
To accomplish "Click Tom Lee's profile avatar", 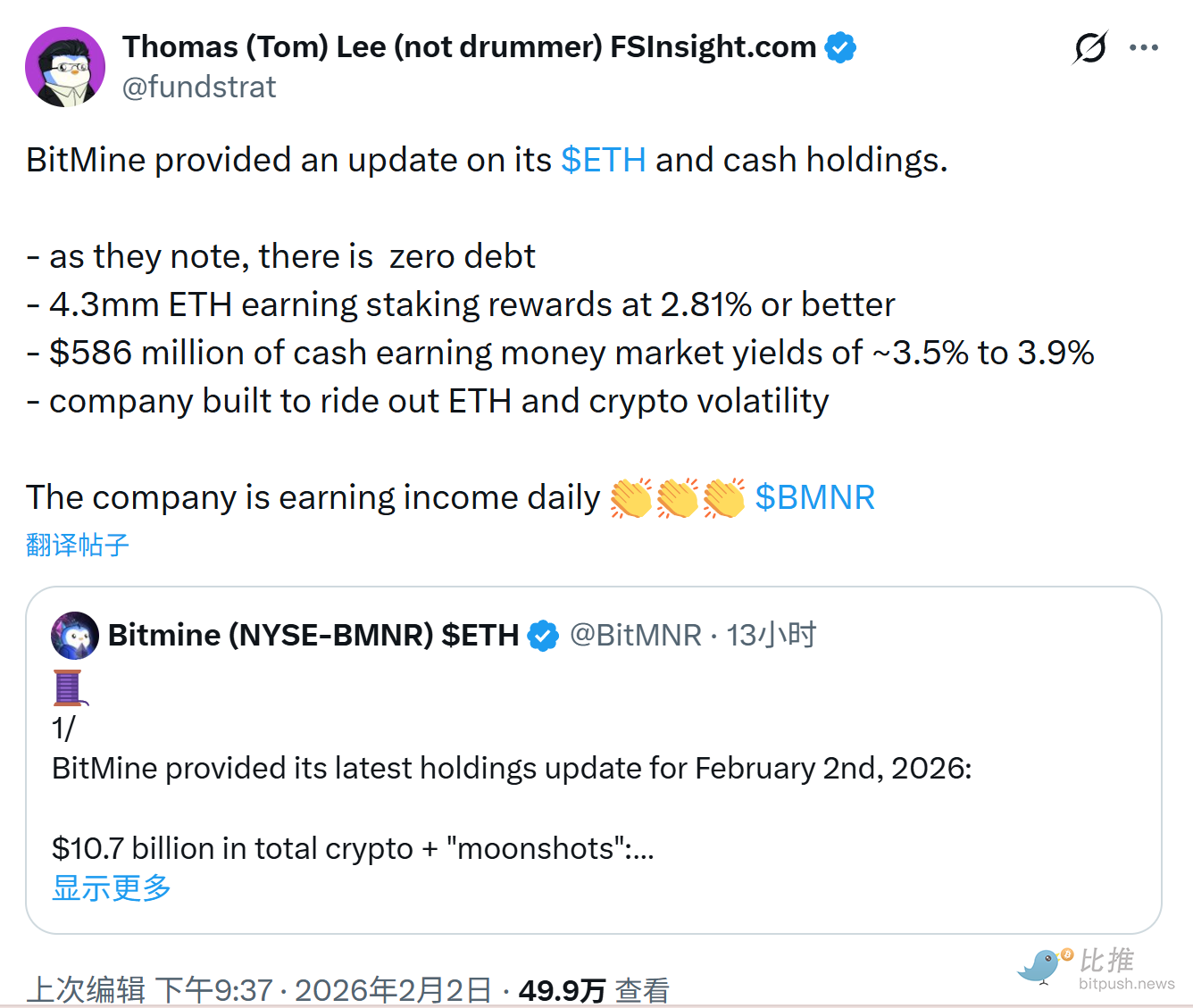I will pos(65,67).
